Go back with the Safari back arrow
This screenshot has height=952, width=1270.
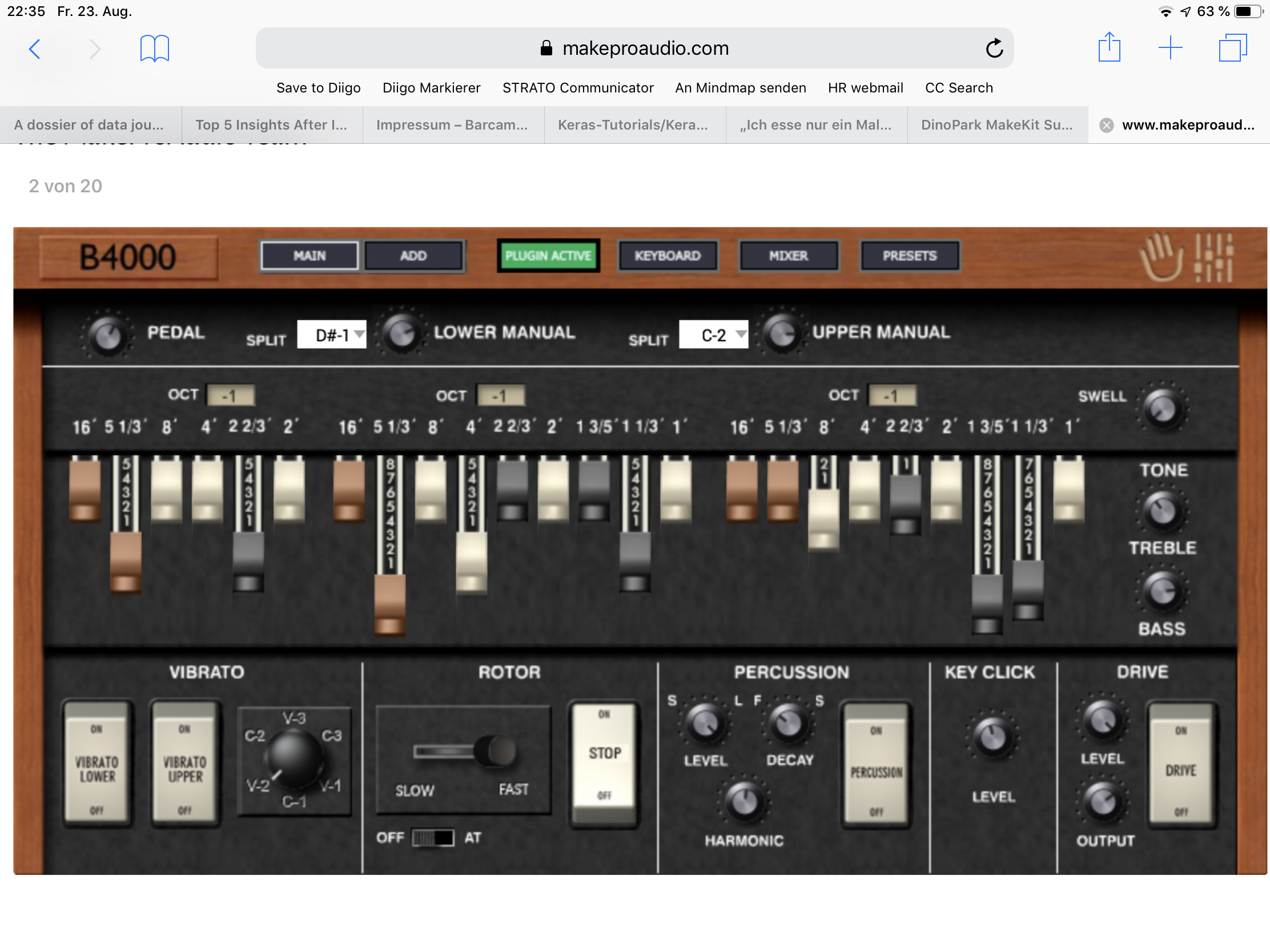click(x=34, y=49)
